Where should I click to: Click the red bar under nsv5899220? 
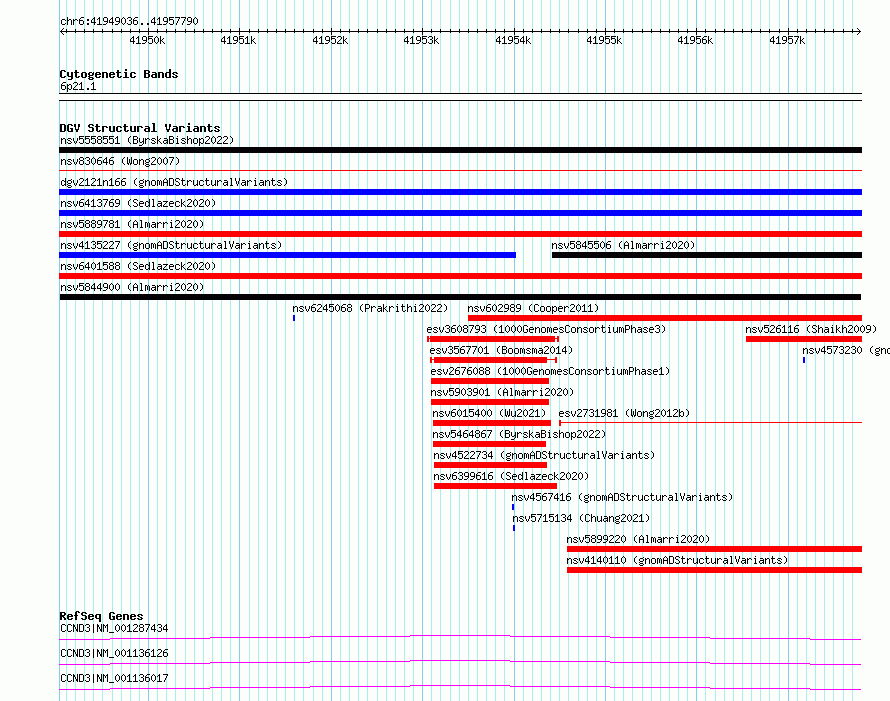point(714,549)
